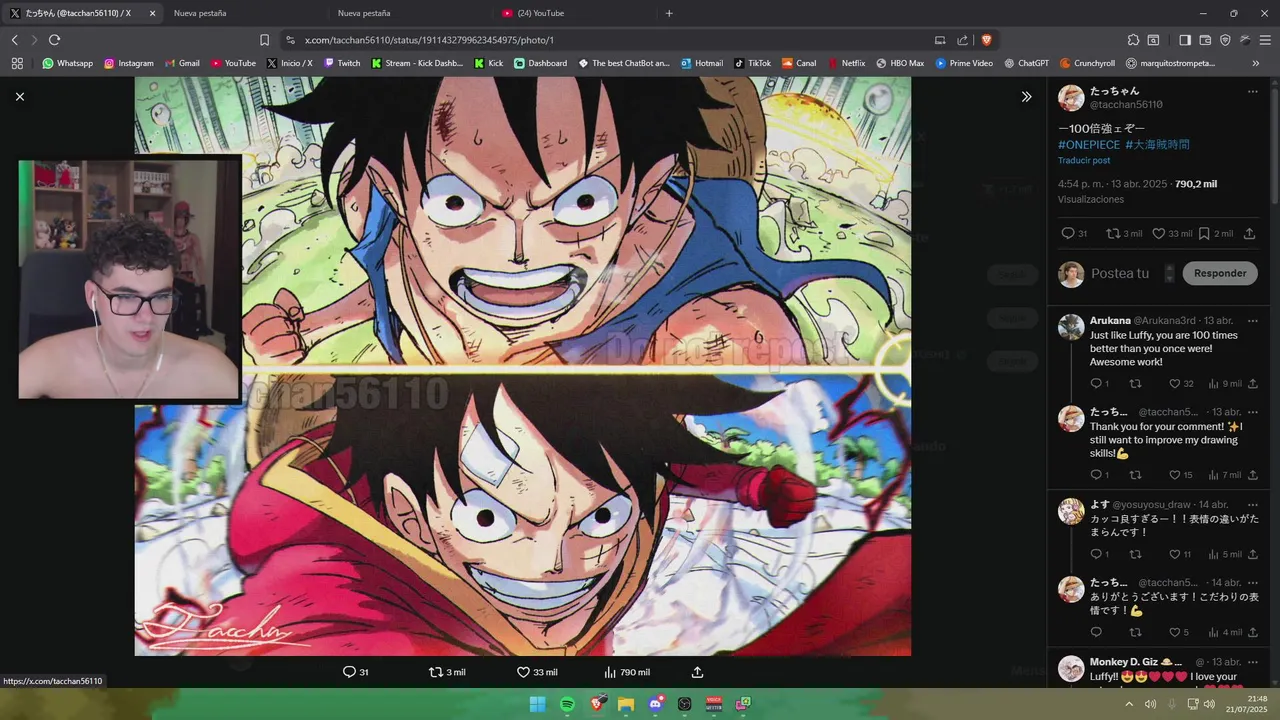
Task: Open @yosuyosu_draw profile avatar
Action: coord(1071,511)
